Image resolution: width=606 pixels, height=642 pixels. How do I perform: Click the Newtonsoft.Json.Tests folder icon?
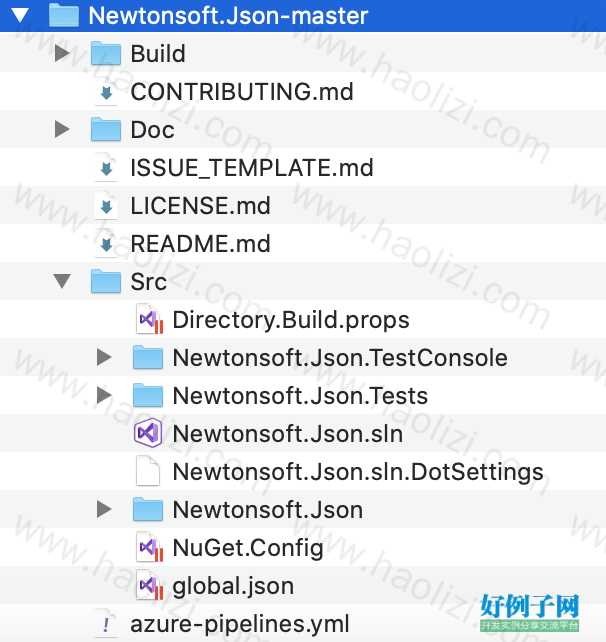point(148,396)
